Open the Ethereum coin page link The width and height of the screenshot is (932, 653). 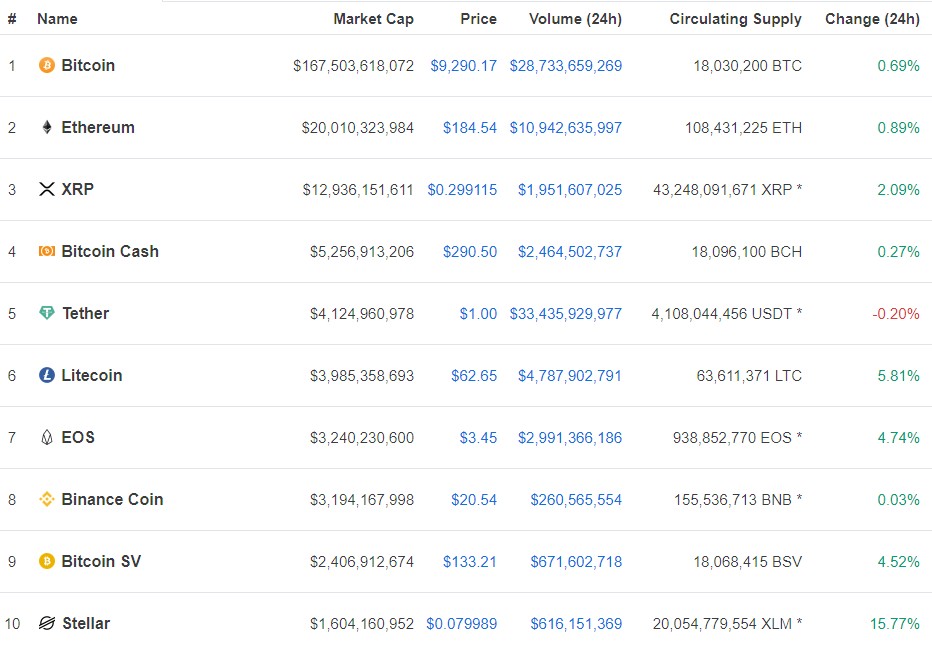tap(98, 127)
